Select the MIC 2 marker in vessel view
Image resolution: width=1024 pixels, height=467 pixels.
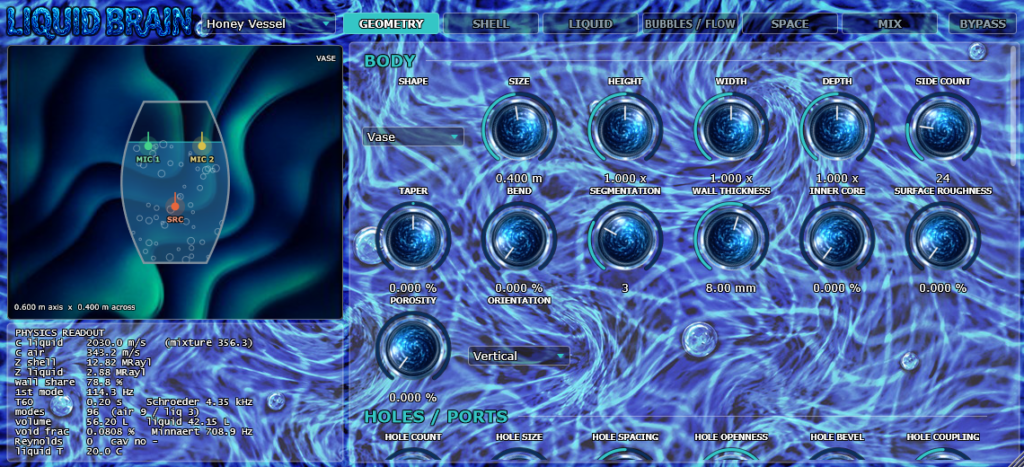coord(202,145)
